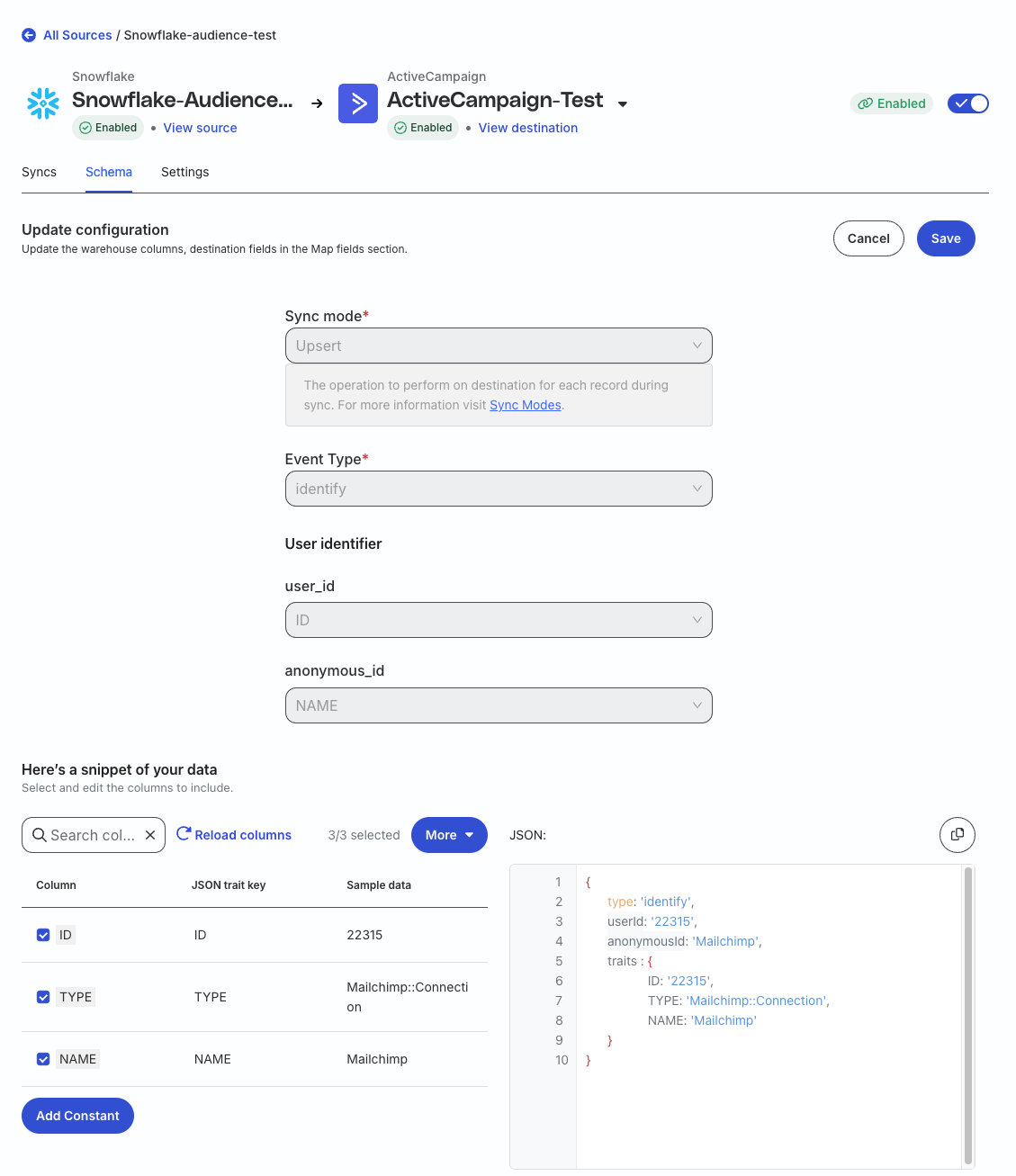Click the reload icon next to Reload columns

[x=184, y=834]
